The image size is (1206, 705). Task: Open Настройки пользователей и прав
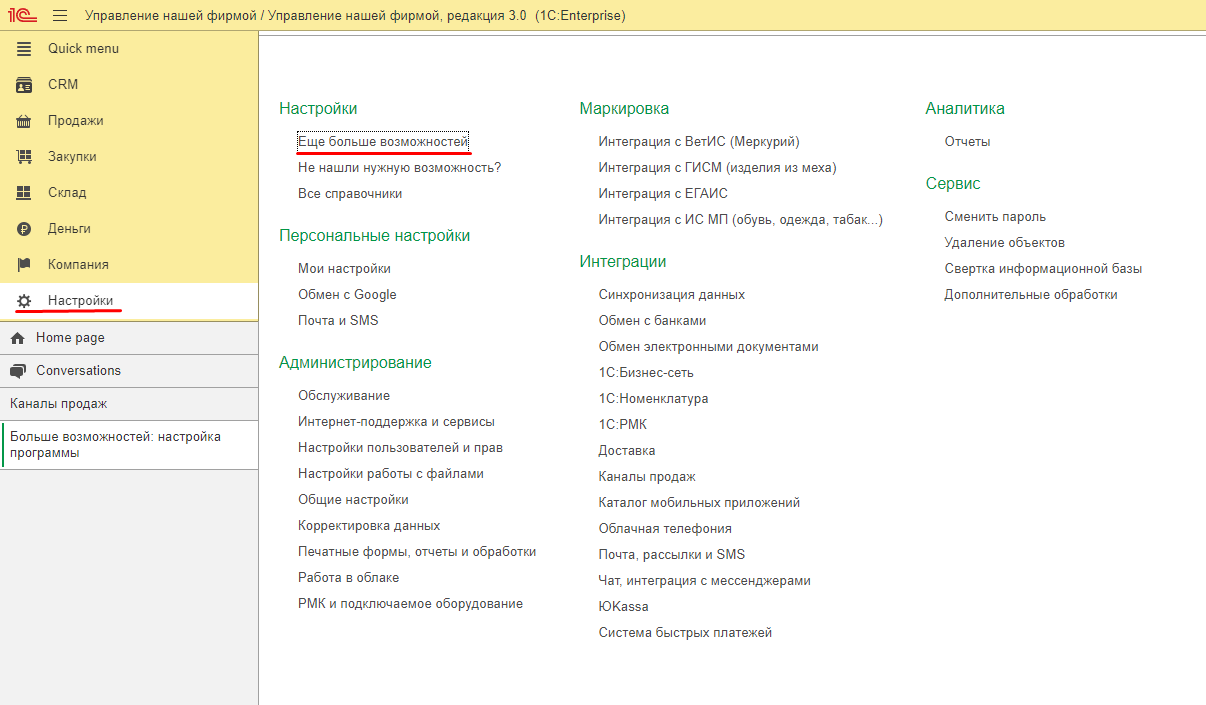[x=400, y=448]
